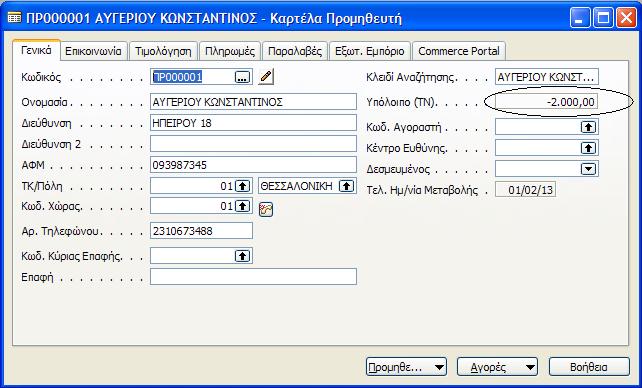Click the Διεύθυνση field with ΗΠΕΙΡΟΥ 18
642x388 pixels.
pos(253,123)
